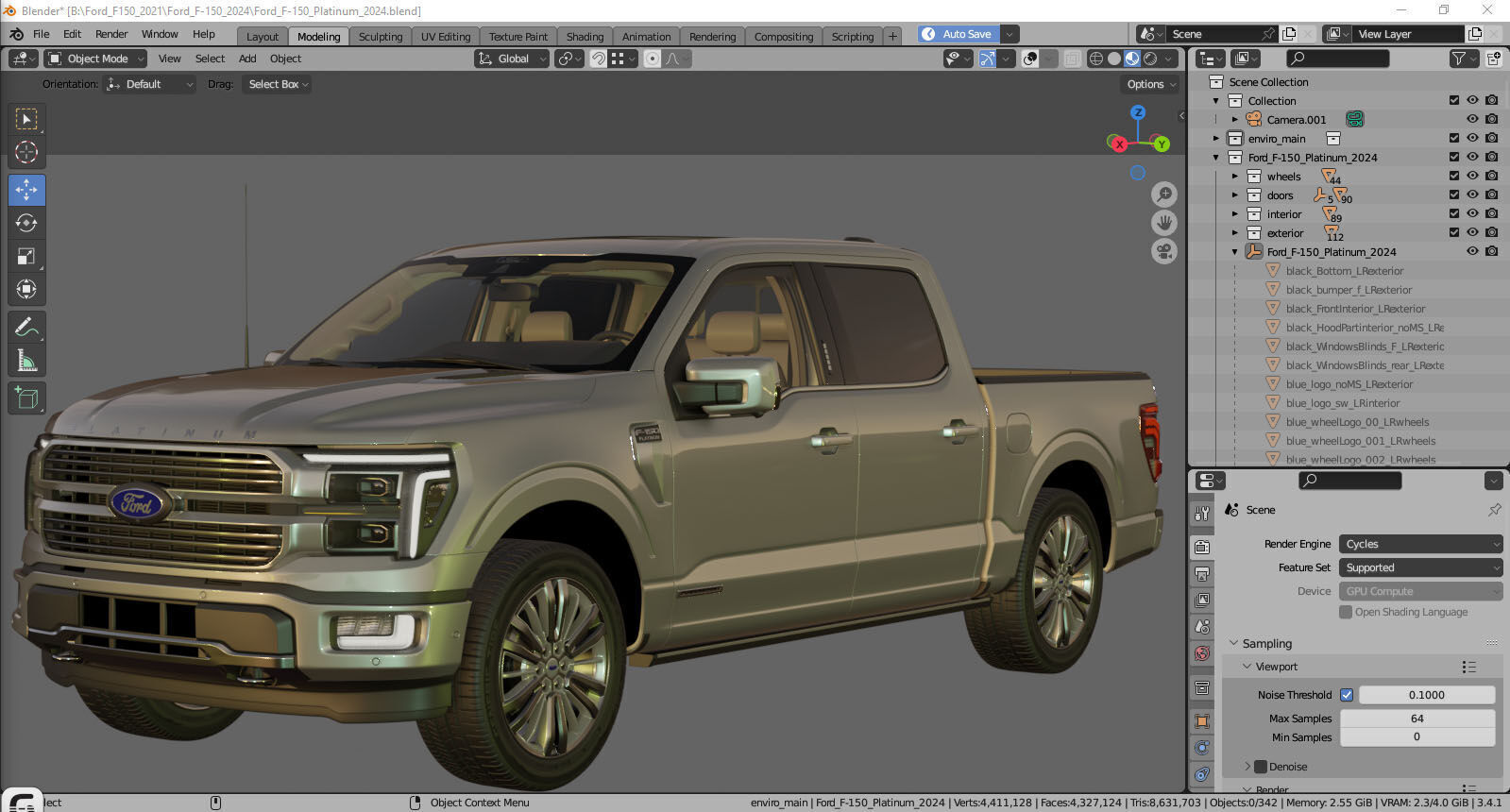Hide Camera.001 with the eye icon
This screenshot has height=812, width=1510.
(1472, 119)
